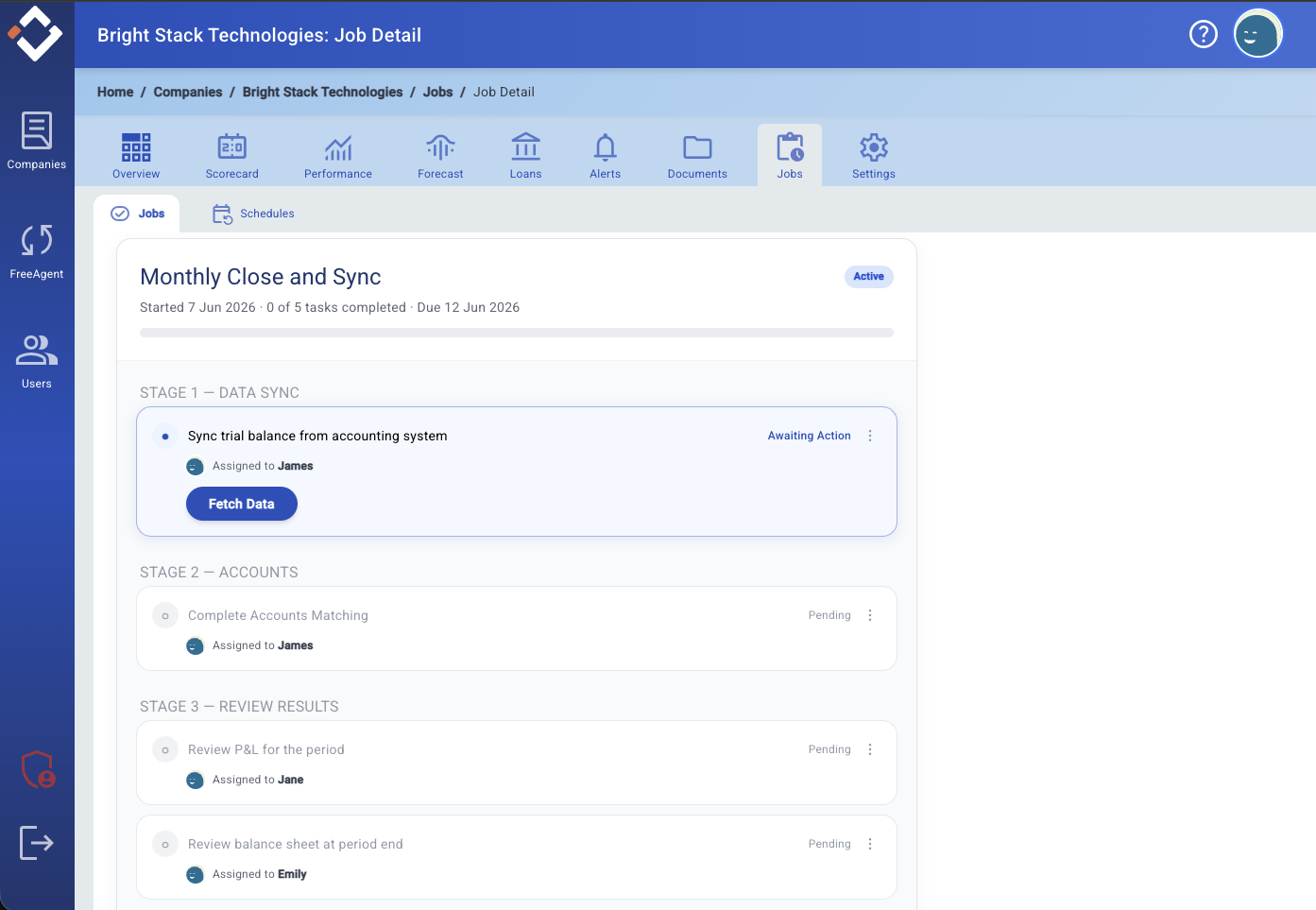The height and width of the screenshot is (910, 1316).
Task: Click the Job Detail breadcrumb text
Action: click(504, 92)
